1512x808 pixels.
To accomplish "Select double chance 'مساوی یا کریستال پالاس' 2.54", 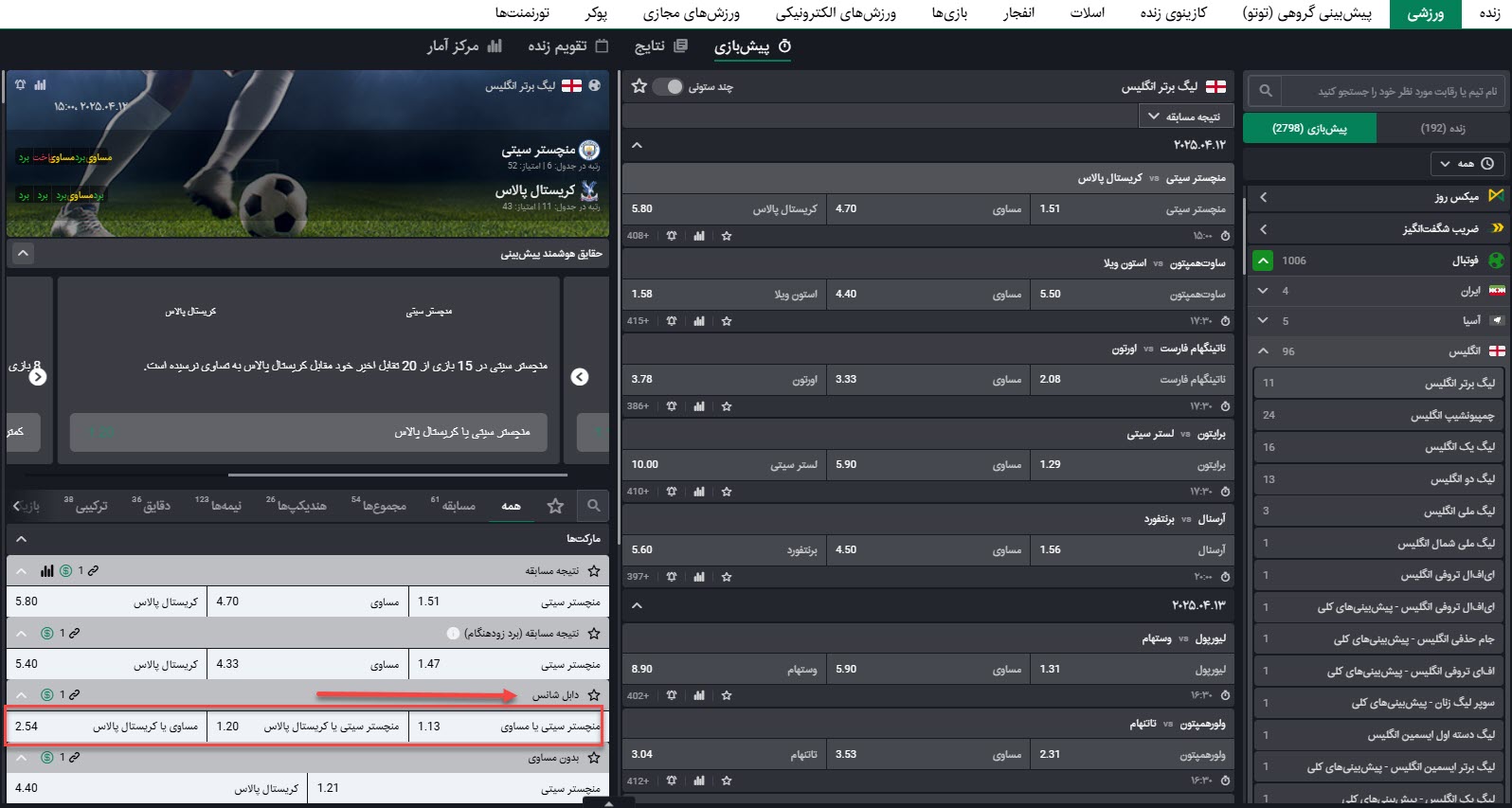I will pos(106,727).
